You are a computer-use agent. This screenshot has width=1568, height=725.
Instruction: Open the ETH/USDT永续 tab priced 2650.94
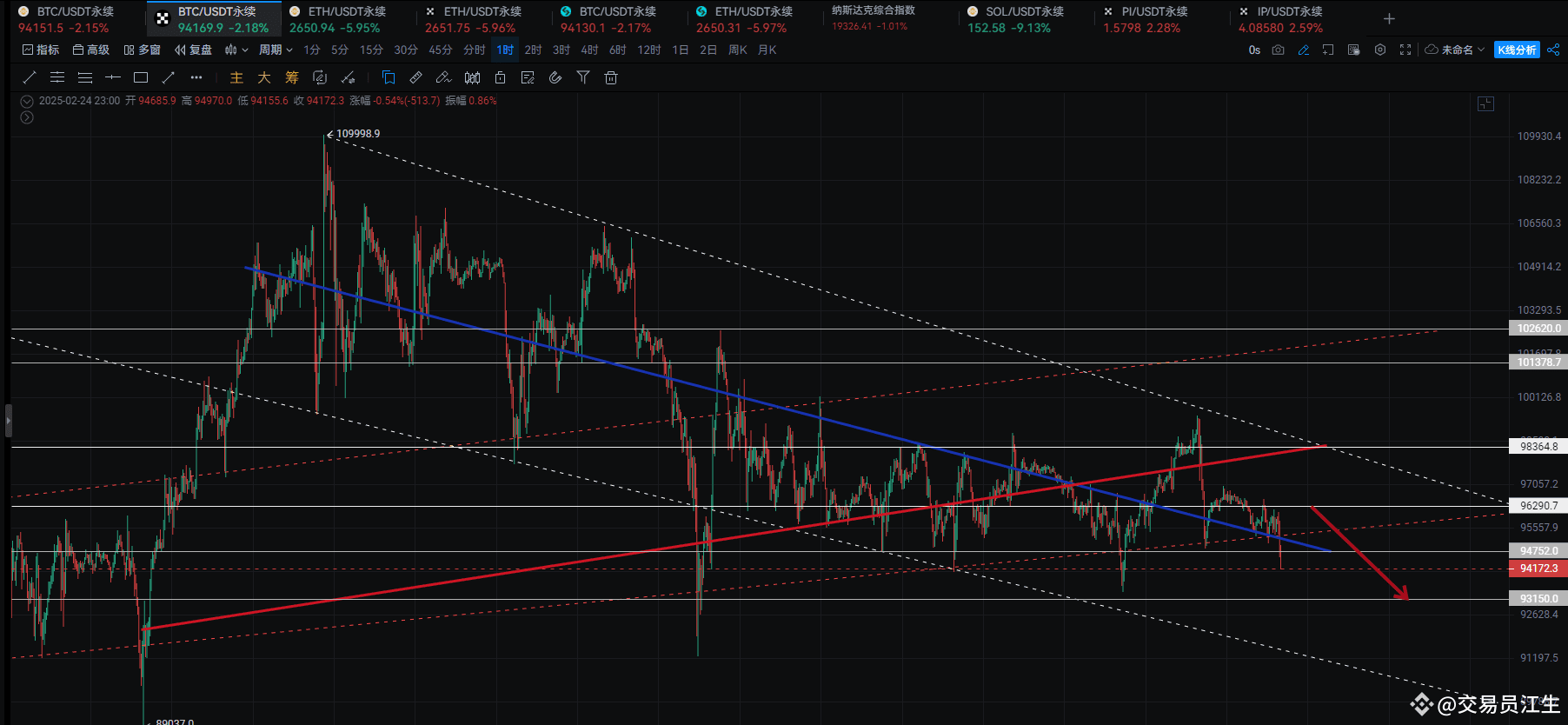(x=349, y=19)
